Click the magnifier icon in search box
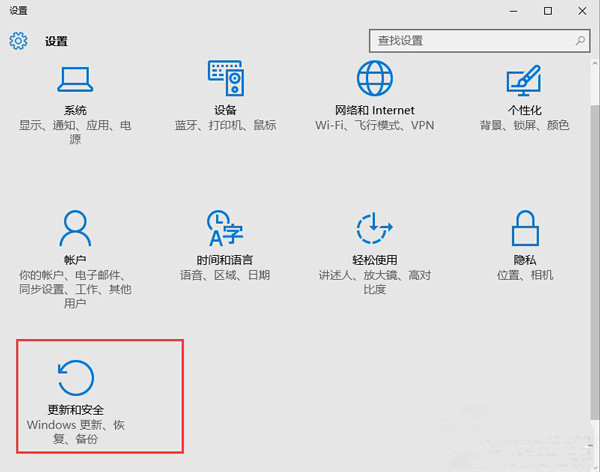 click(580, 40)
